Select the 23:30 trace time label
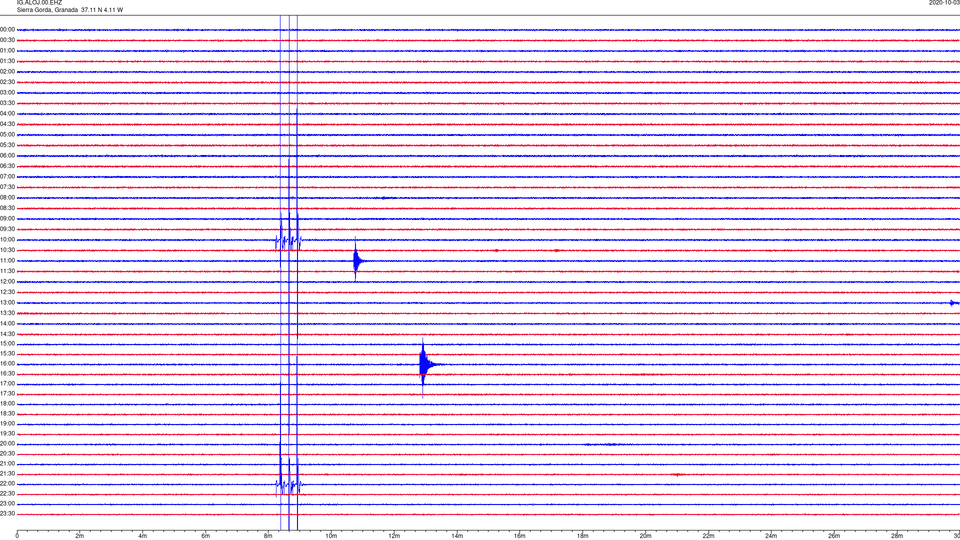 tap(7, 514)
